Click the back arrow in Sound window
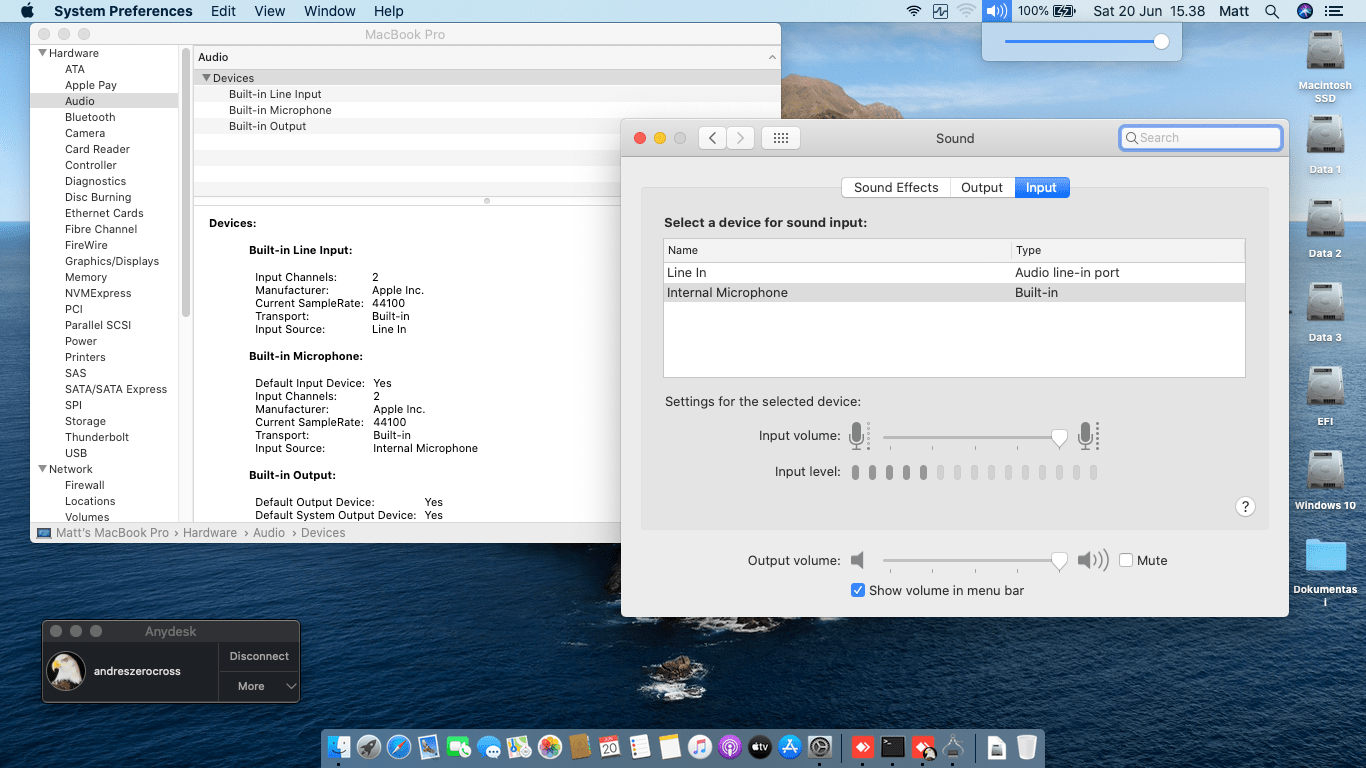Viewport: 1366px width, 768px height. [x=712, y=138]
